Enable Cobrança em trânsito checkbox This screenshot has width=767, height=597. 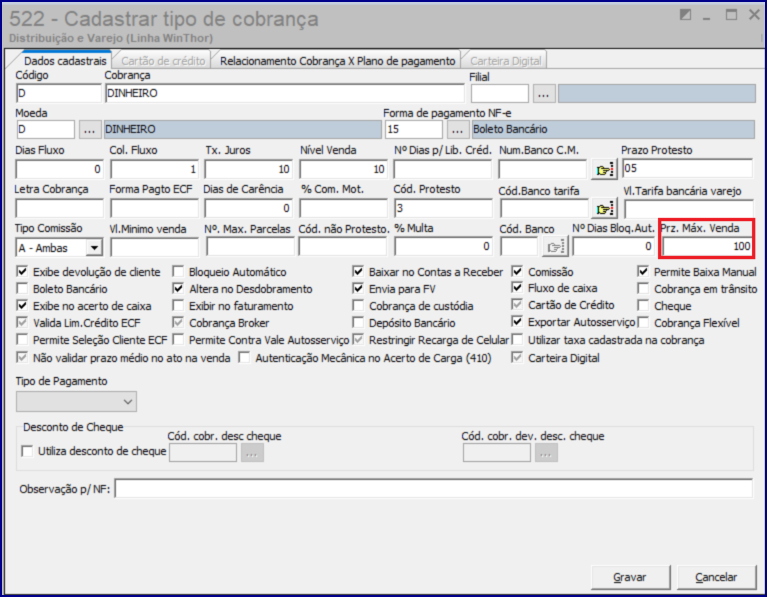643,289
